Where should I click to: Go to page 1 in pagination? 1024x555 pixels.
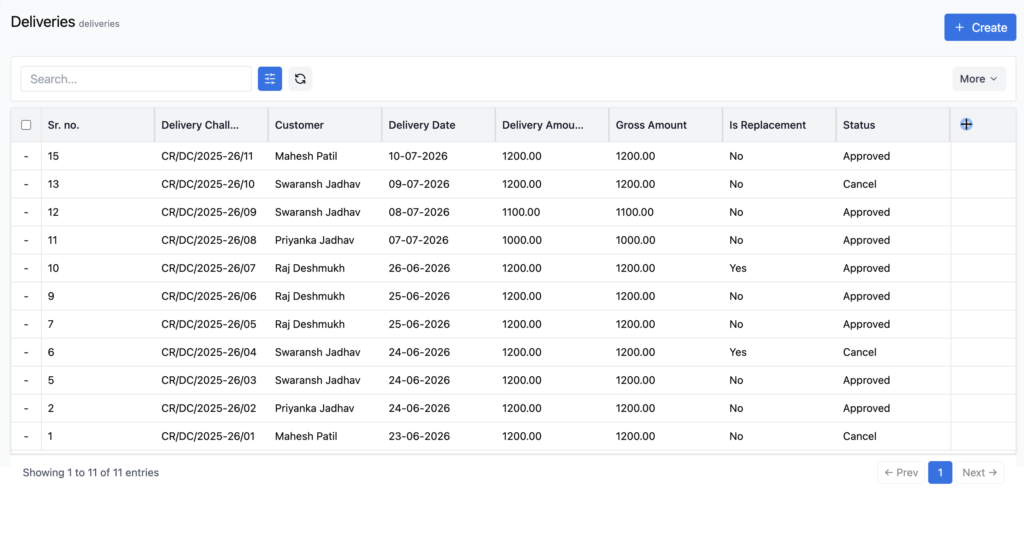coord(940,473)
